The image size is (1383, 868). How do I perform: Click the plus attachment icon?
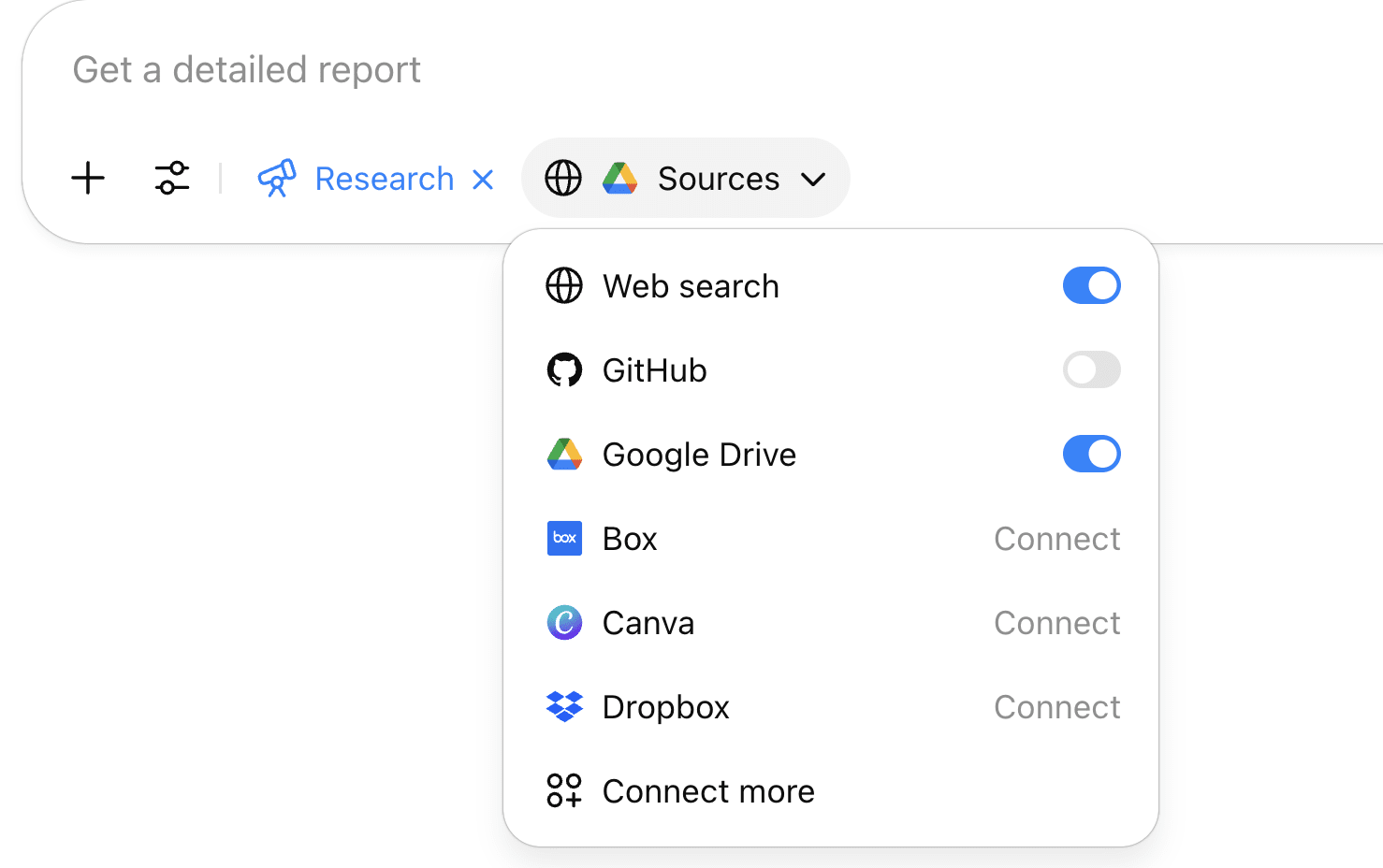[88, 178]
